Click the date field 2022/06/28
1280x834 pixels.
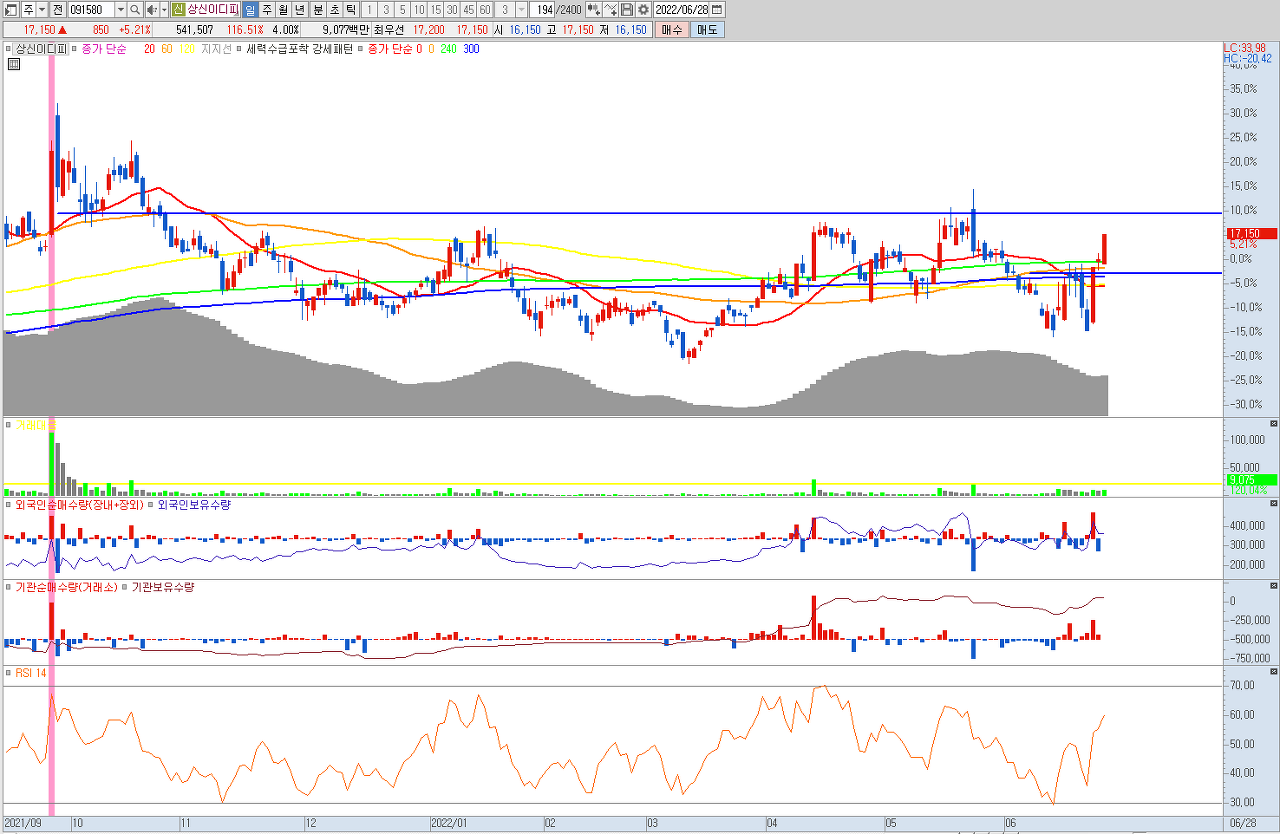[682, 10]
